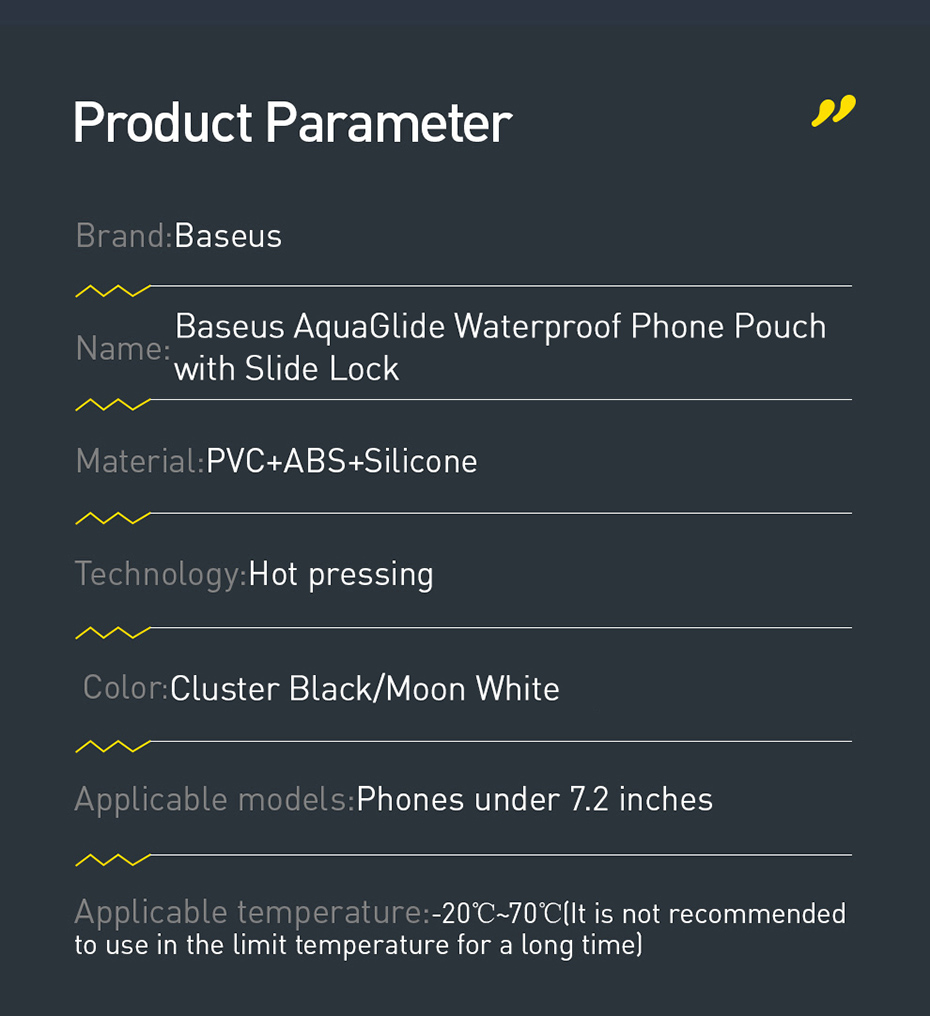Click the yellow zigzag below the Color row

pos(112,747)
